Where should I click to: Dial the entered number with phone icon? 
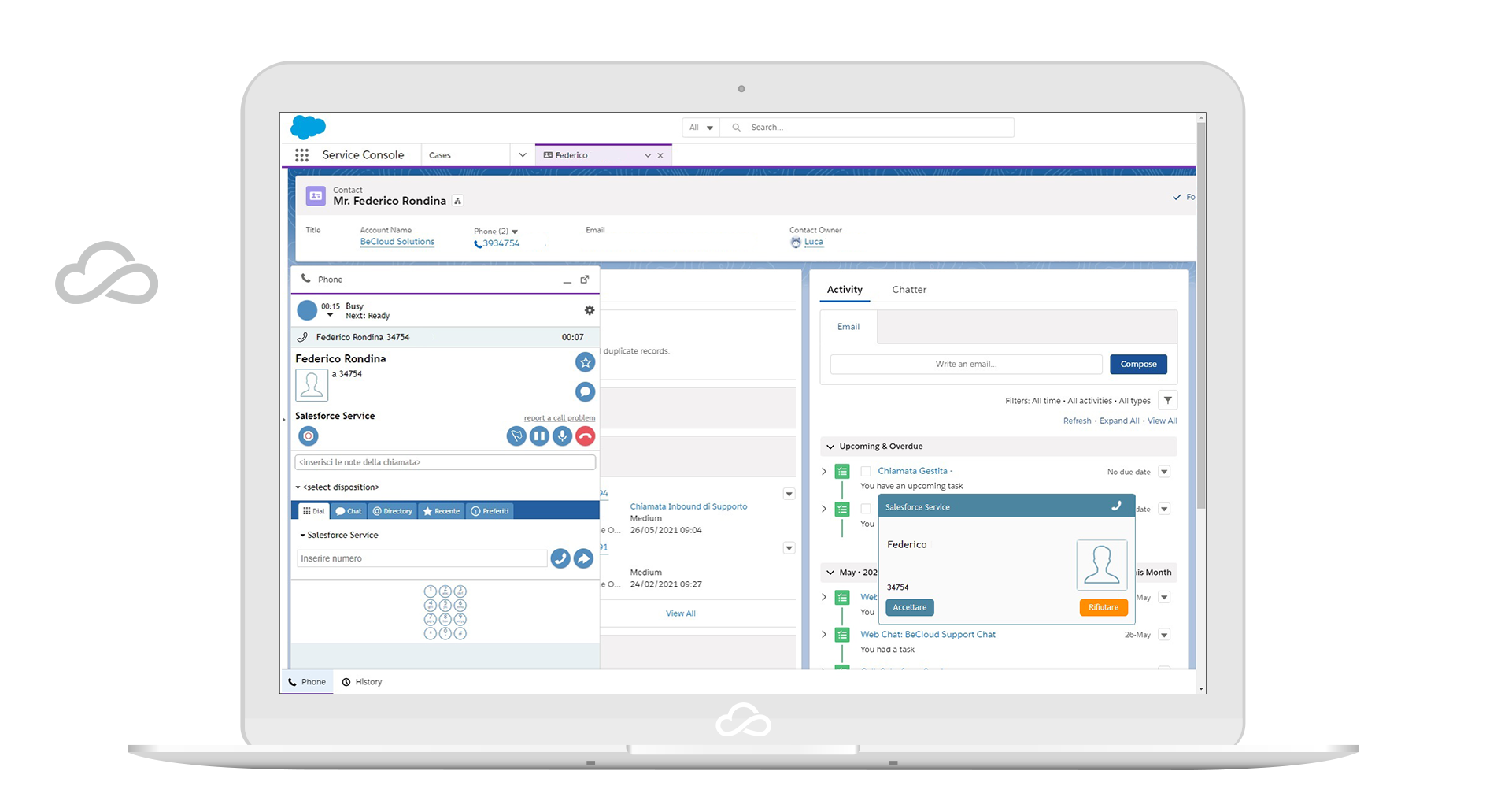560,558
